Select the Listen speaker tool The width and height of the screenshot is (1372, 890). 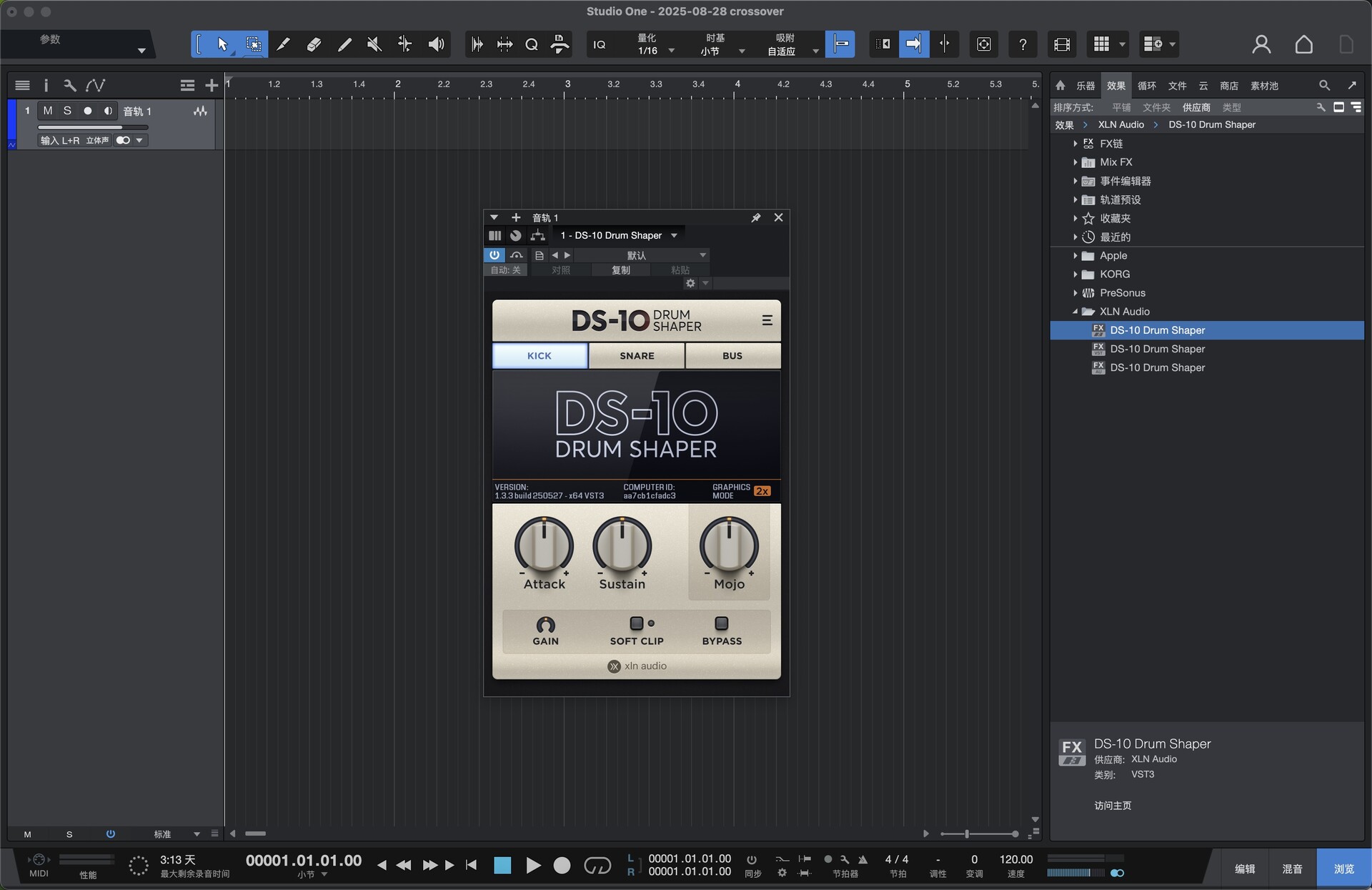click(x=436, y=44)
